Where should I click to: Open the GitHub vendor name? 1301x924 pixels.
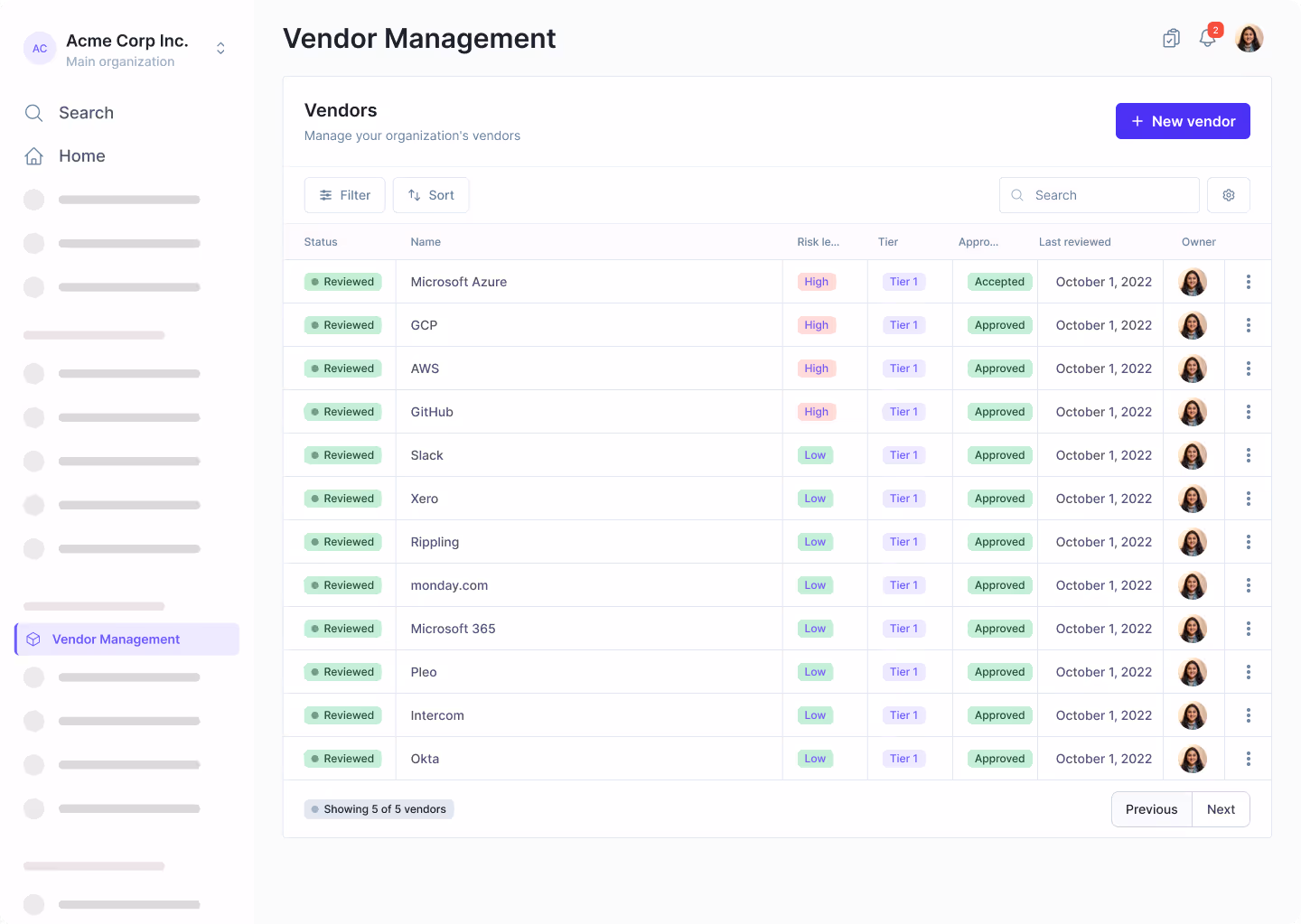click(432, 412)
